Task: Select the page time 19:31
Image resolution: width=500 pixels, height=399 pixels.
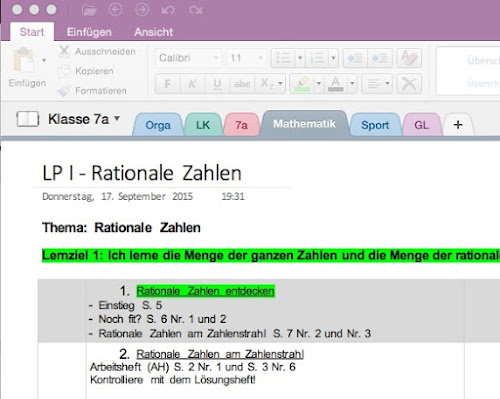Action: tap(233, 196)
